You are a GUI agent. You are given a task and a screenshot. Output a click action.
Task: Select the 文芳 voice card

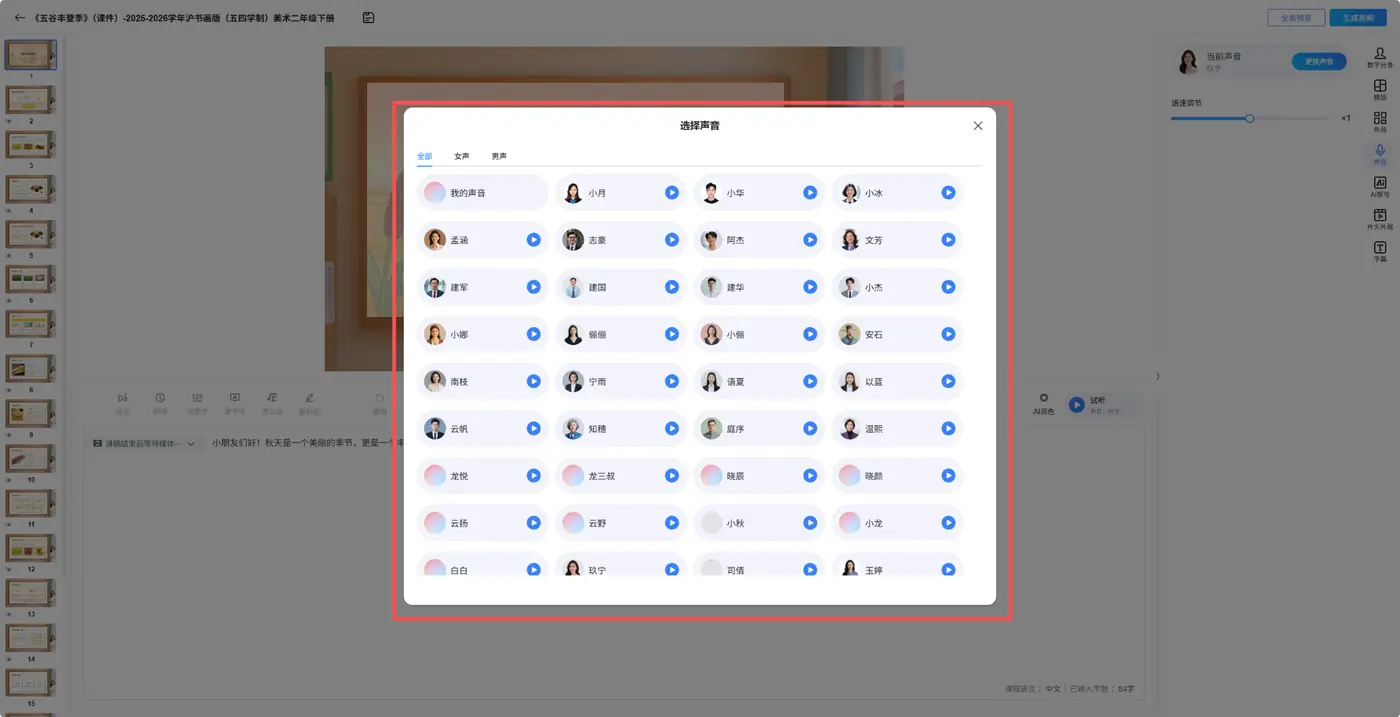[x=897, y=240]
